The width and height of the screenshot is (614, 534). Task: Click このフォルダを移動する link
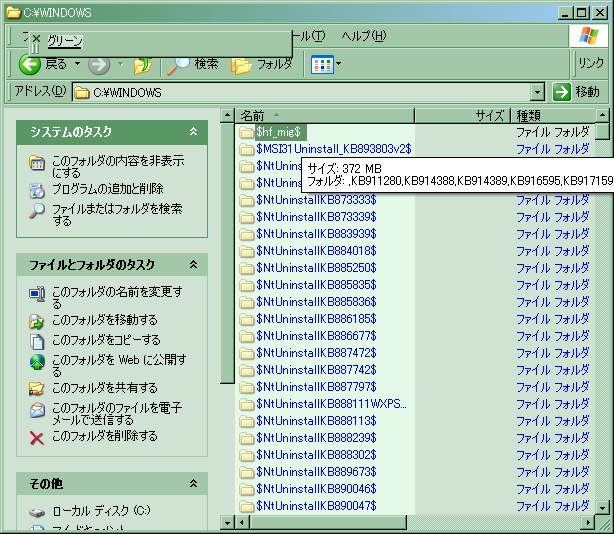[x=105, y=320]
